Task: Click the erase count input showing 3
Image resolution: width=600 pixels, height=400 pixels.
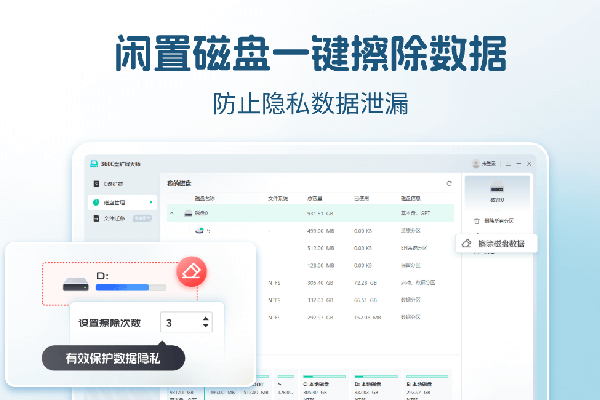Action: tap(186, 322)
